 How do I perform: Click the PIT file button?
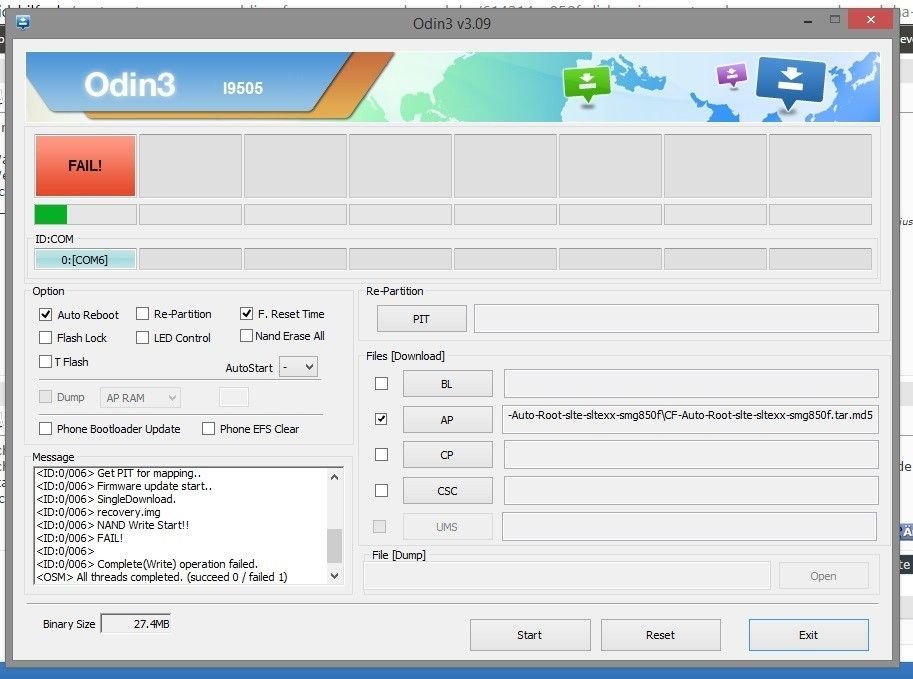click(422, 319)
